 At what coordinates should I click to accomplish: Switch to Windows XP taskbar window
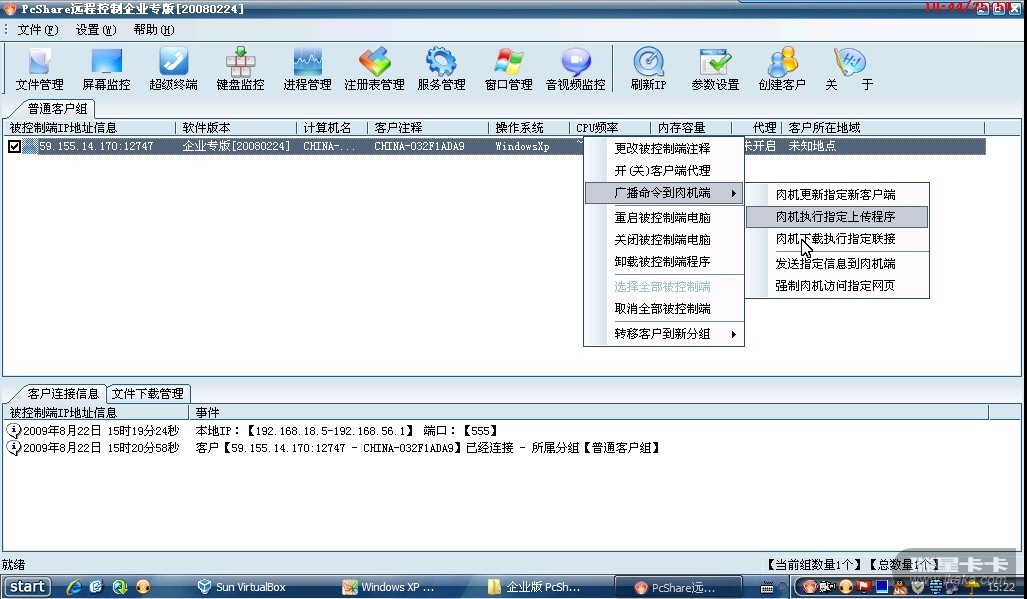389,587
